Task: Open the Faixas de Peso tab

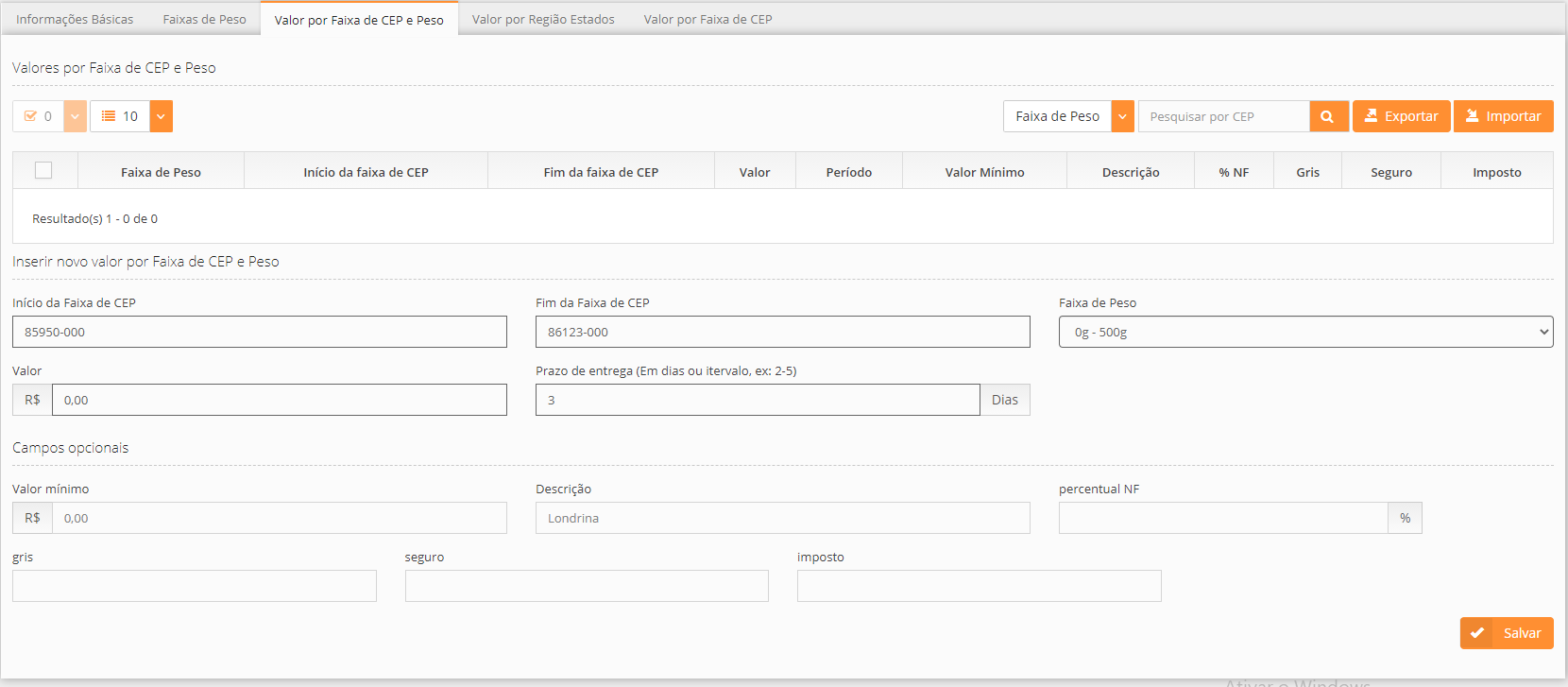Action: coord(204,19)
